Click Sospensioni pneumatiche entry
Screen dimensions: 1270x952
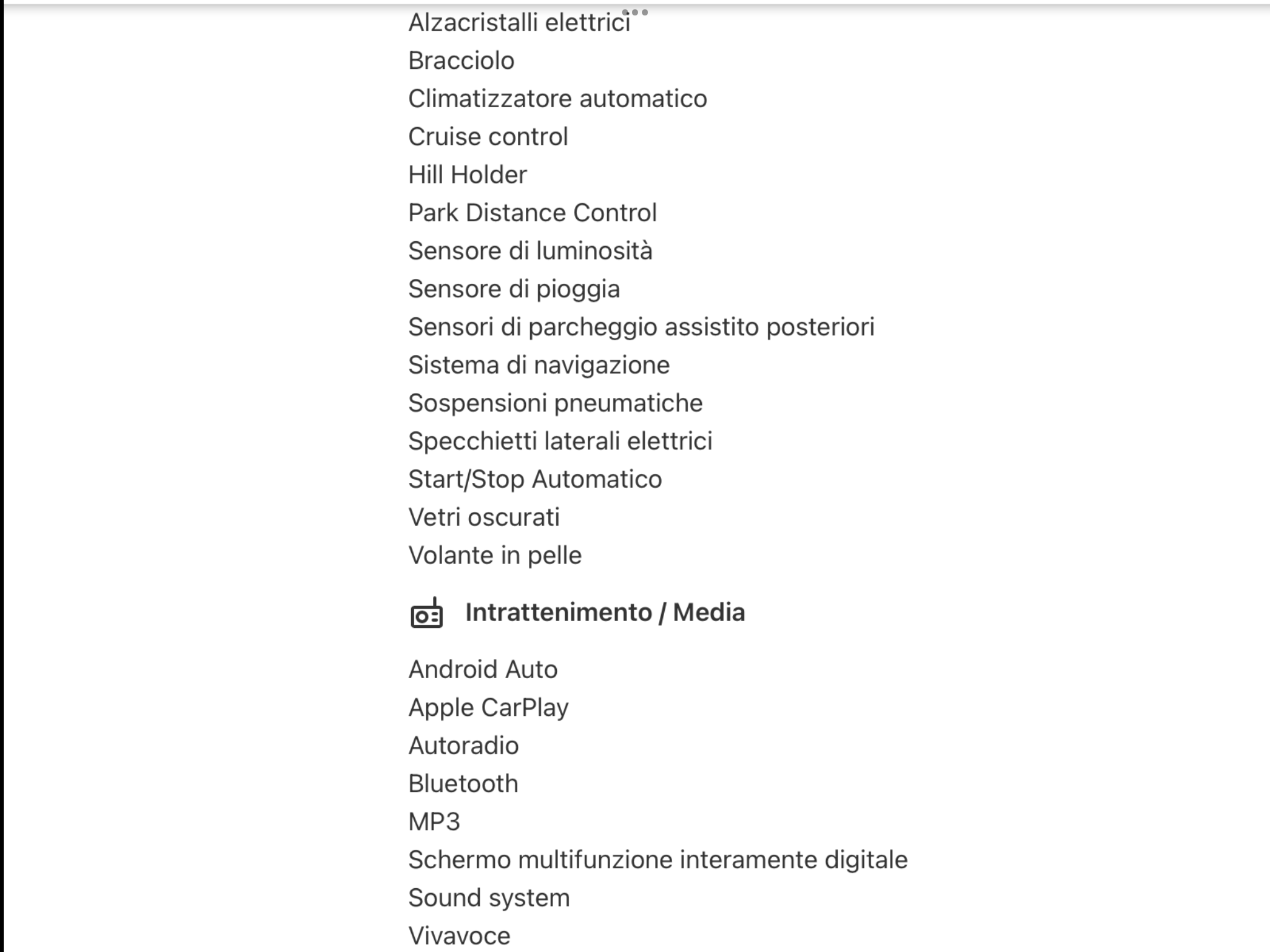pos(555,403)
